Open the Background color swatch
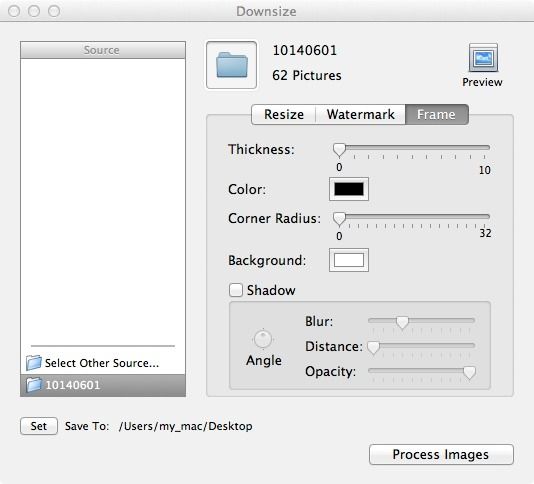Screen dimensions: 534x484 pos(349,260)
